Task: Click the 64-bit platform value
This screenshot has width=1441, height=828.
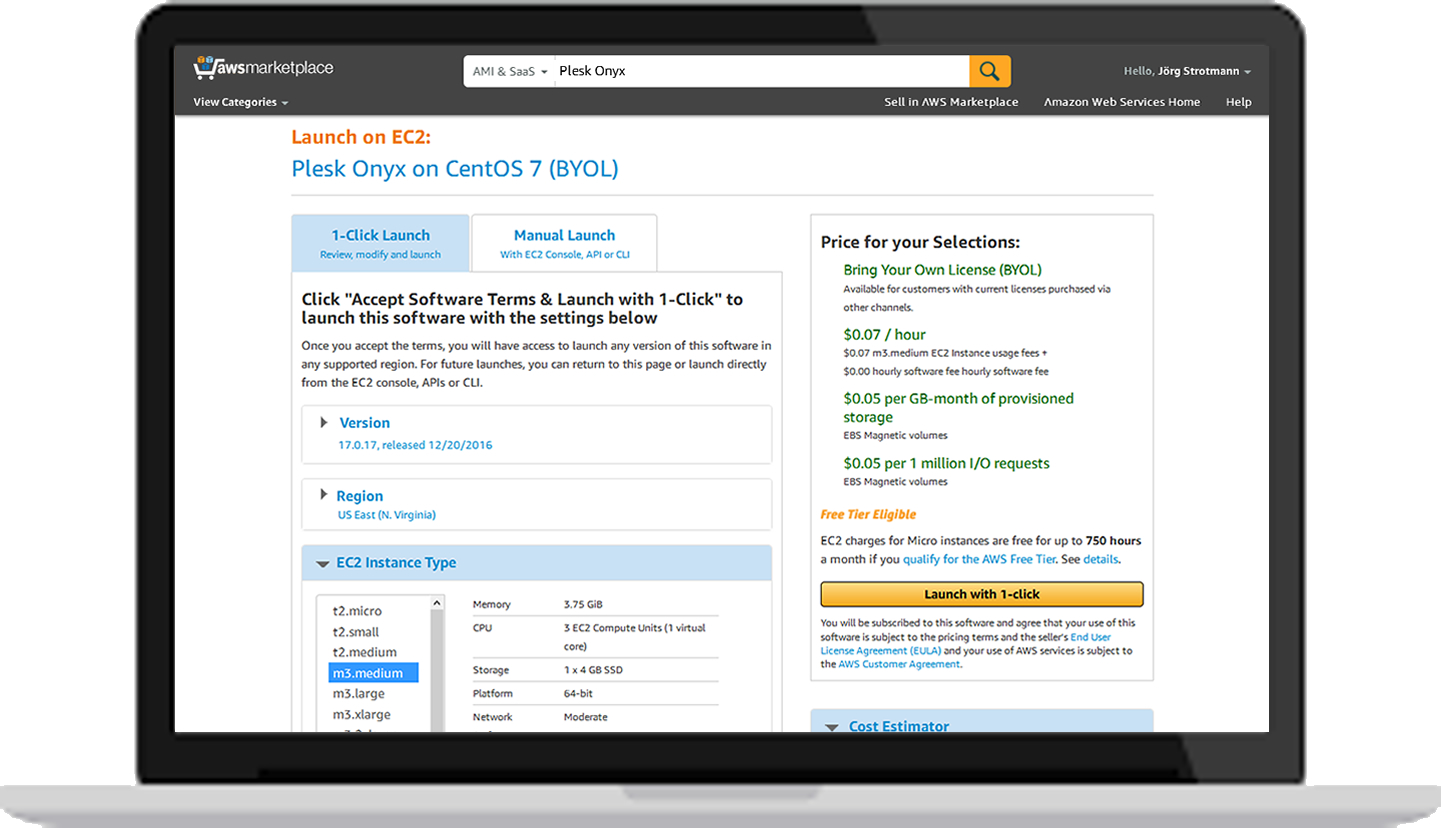Action: click(x=580, y=694)
